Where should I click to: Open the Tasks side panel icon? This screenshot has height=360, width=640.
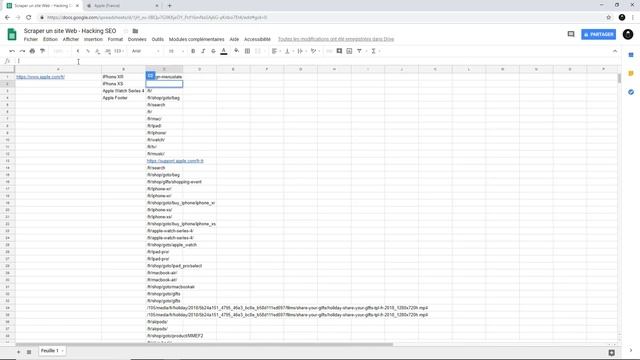[631, 92]
